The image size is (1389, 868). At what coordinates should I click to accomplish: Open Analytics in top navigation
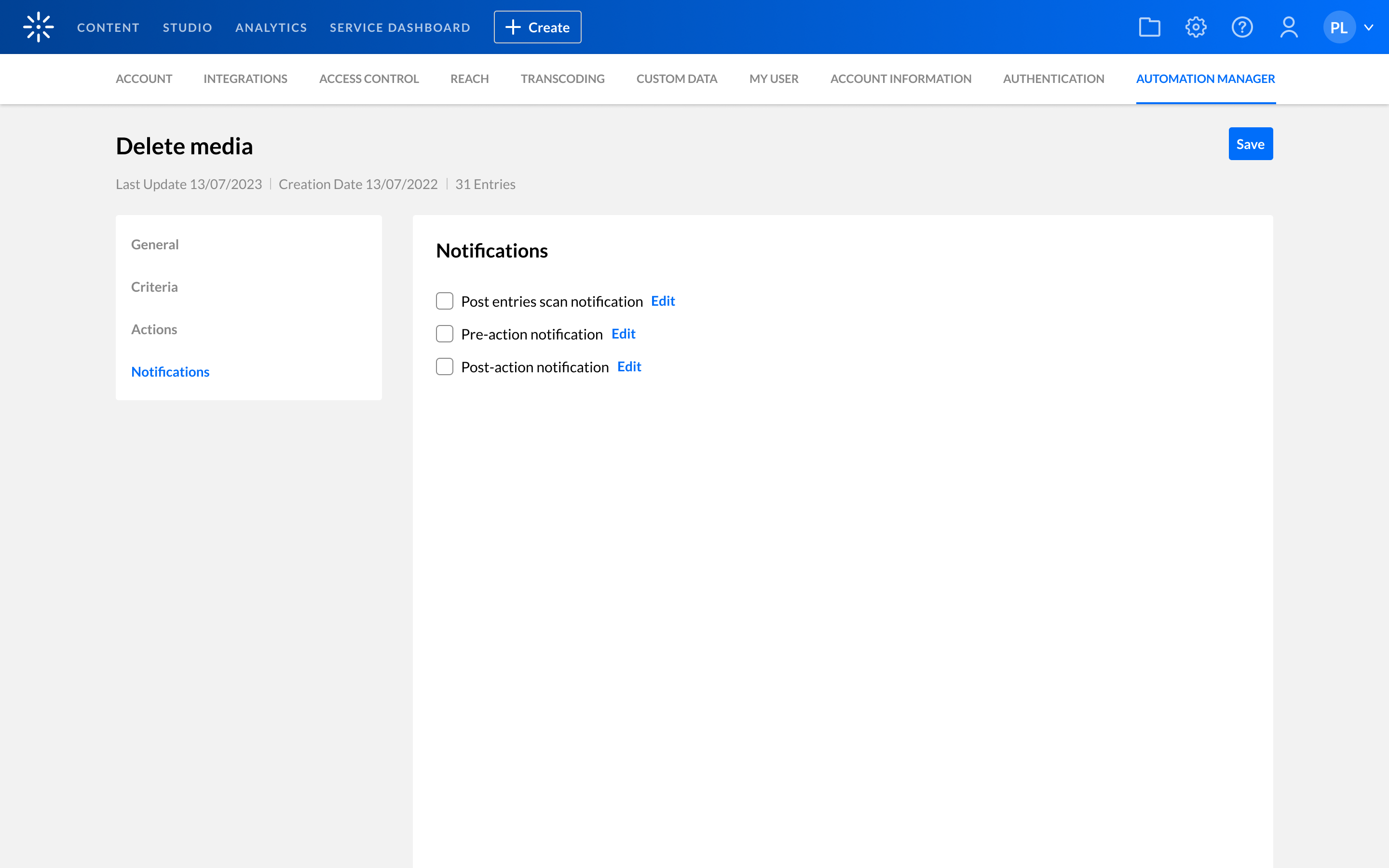271,27
